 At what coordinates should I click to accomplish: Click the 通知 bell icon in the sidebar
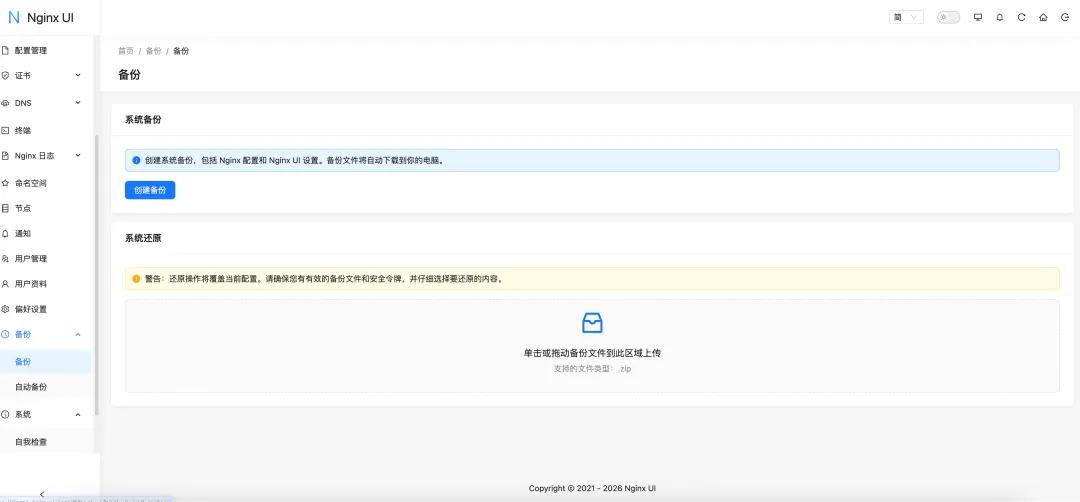[5, 233]
